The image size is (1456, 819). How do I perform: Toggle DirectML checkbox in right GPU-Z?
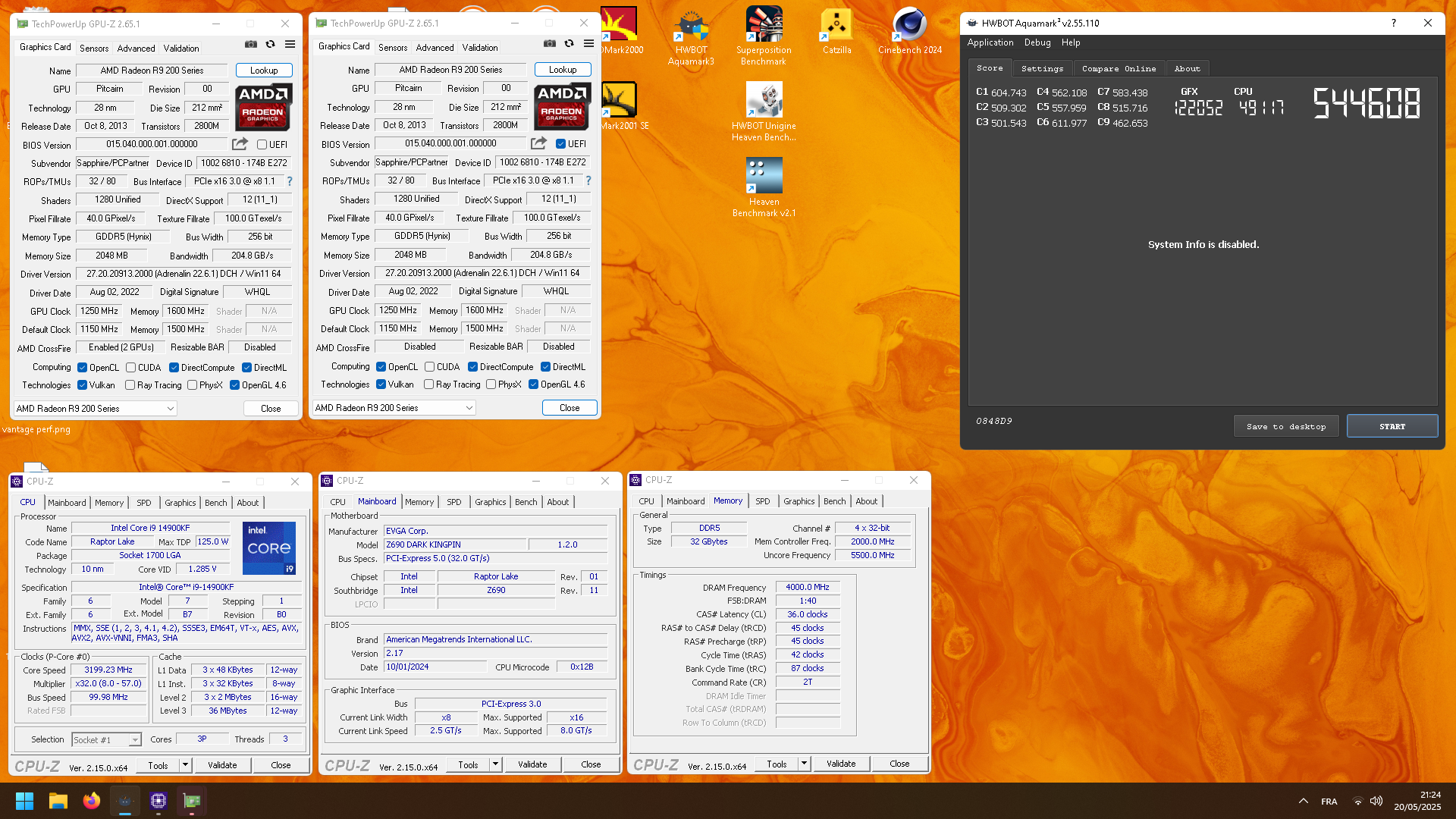(x=545, y=367)
